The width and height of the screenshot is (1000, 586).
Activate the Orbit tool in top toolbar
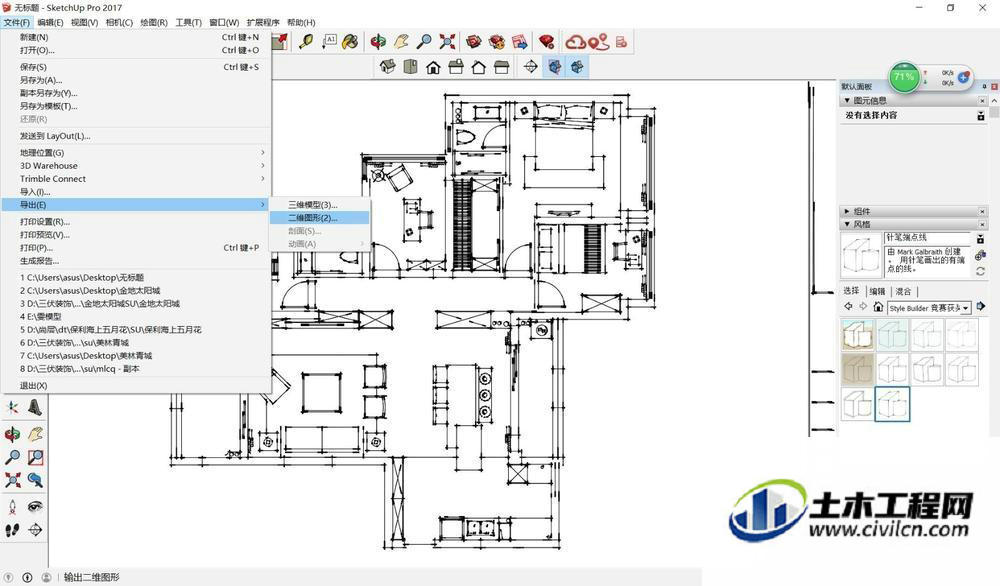378,42
